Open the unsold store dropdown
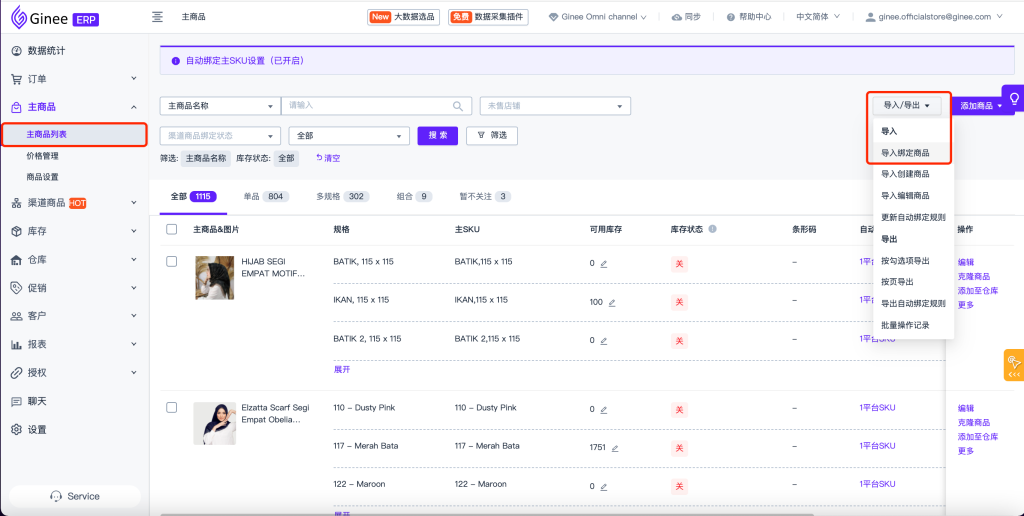This screenshot has height=516, width=1024. 555,106
